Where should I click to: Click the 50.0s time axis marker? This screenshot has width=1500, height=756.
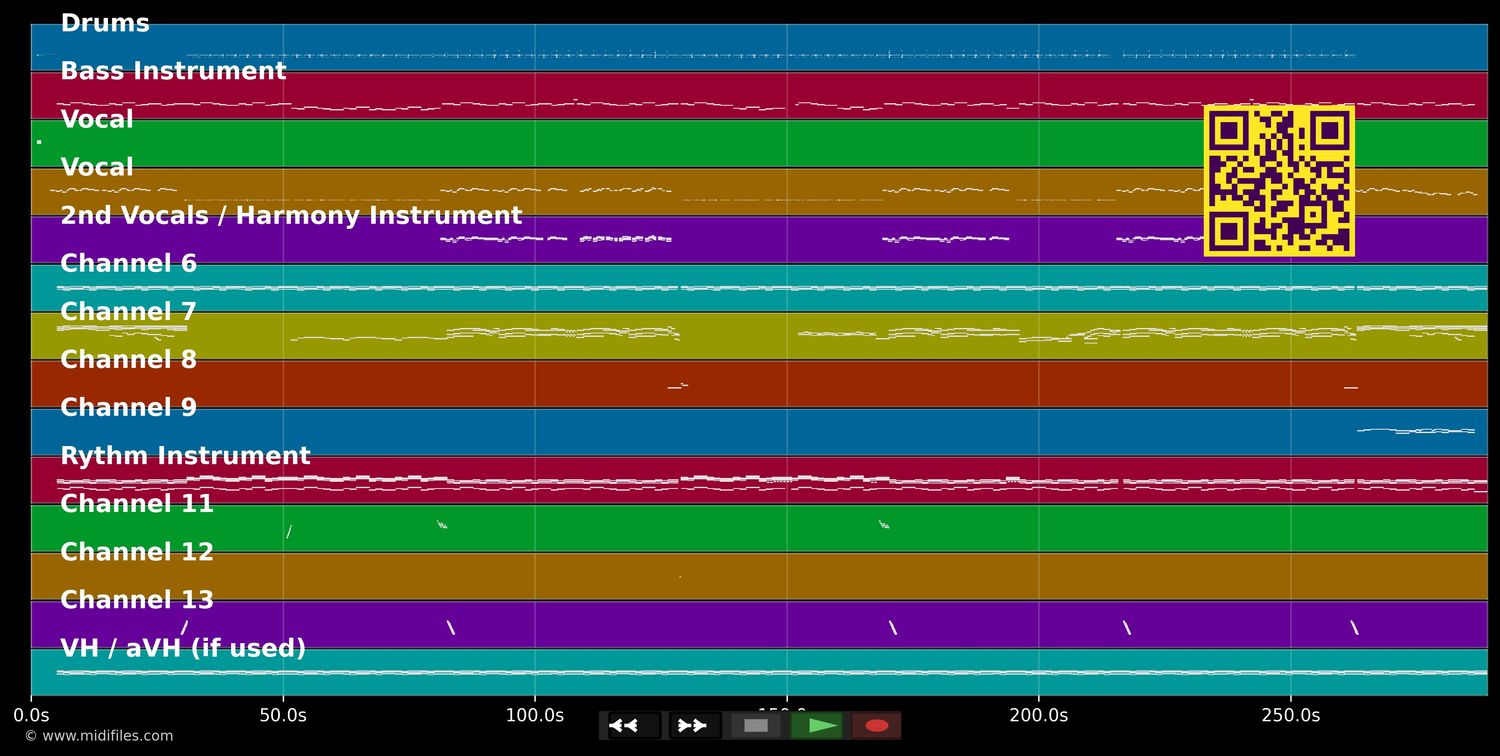tap(283, 715)
